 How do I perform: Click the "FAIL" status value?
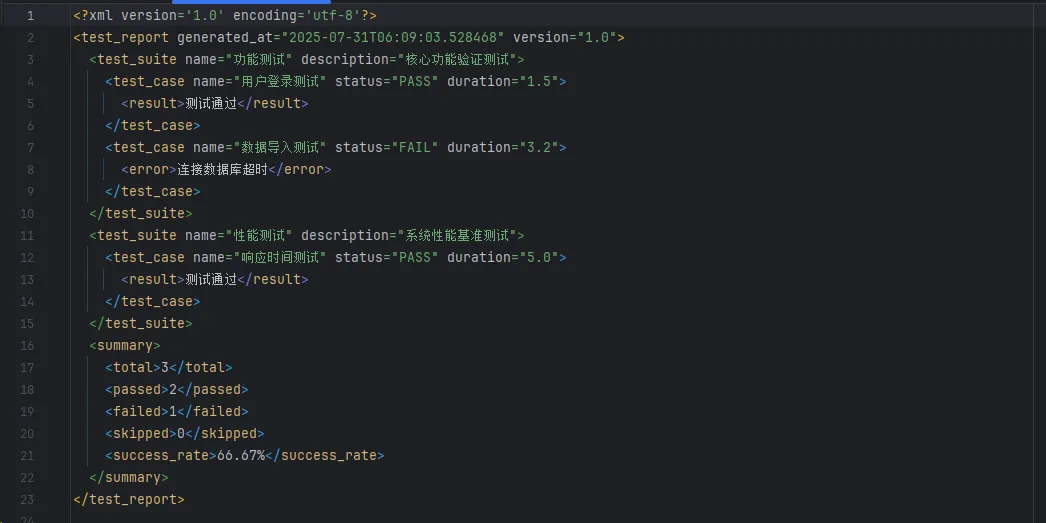(x=414, y=148)
